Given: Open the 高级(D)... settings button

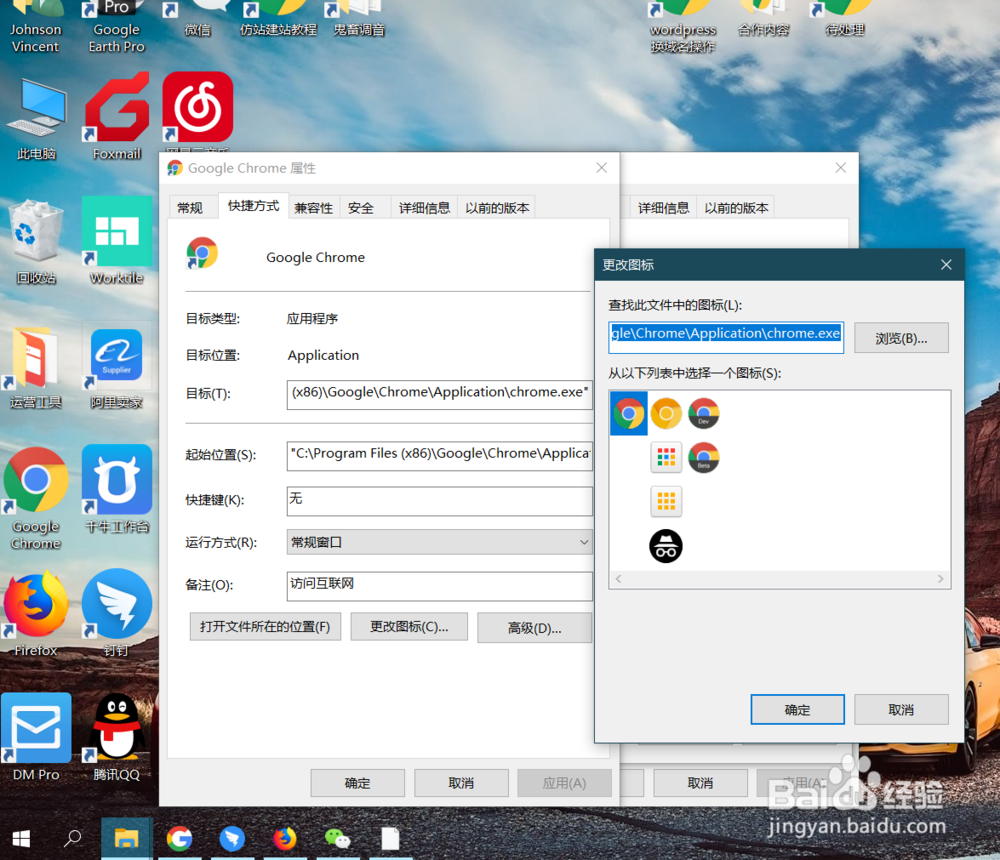Looking at the screenshot, I should 534,628.
